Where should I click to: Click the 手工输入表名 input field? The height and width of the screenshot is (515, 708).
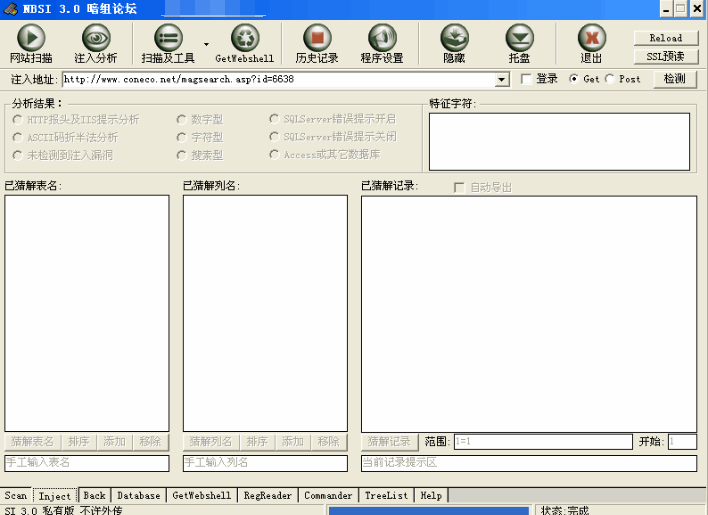pos(87,463)
